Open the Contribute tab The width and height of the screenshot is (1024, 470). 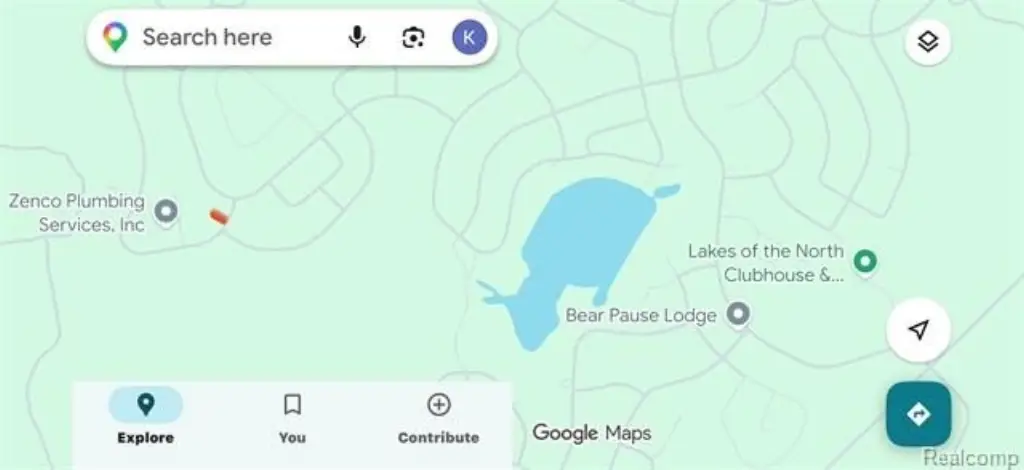pyautogui.click(x=438, y=418)
